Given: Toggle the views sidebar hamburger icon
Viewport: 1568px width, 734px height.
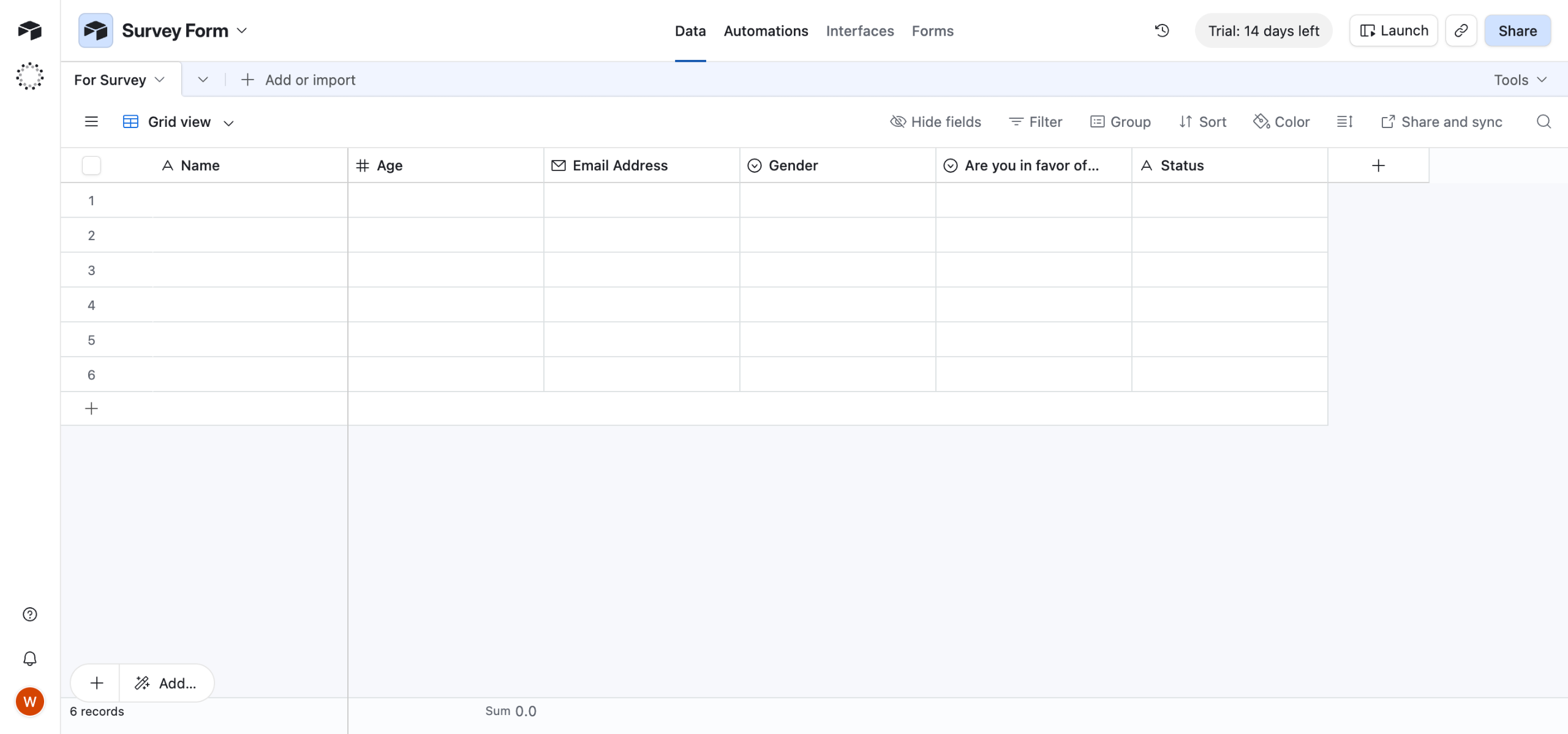Looking at the screenshot, I should [x=91, y=122].
